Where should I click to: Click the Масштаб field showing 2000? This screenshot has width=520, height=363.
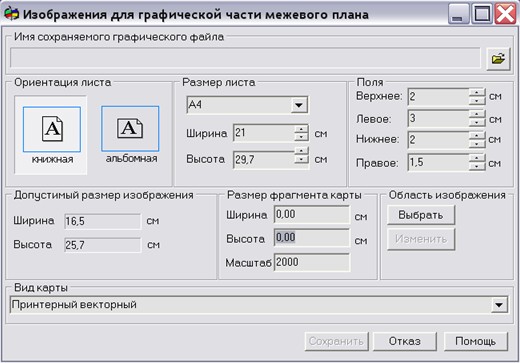pyautogui.click(x=312, y=262)
